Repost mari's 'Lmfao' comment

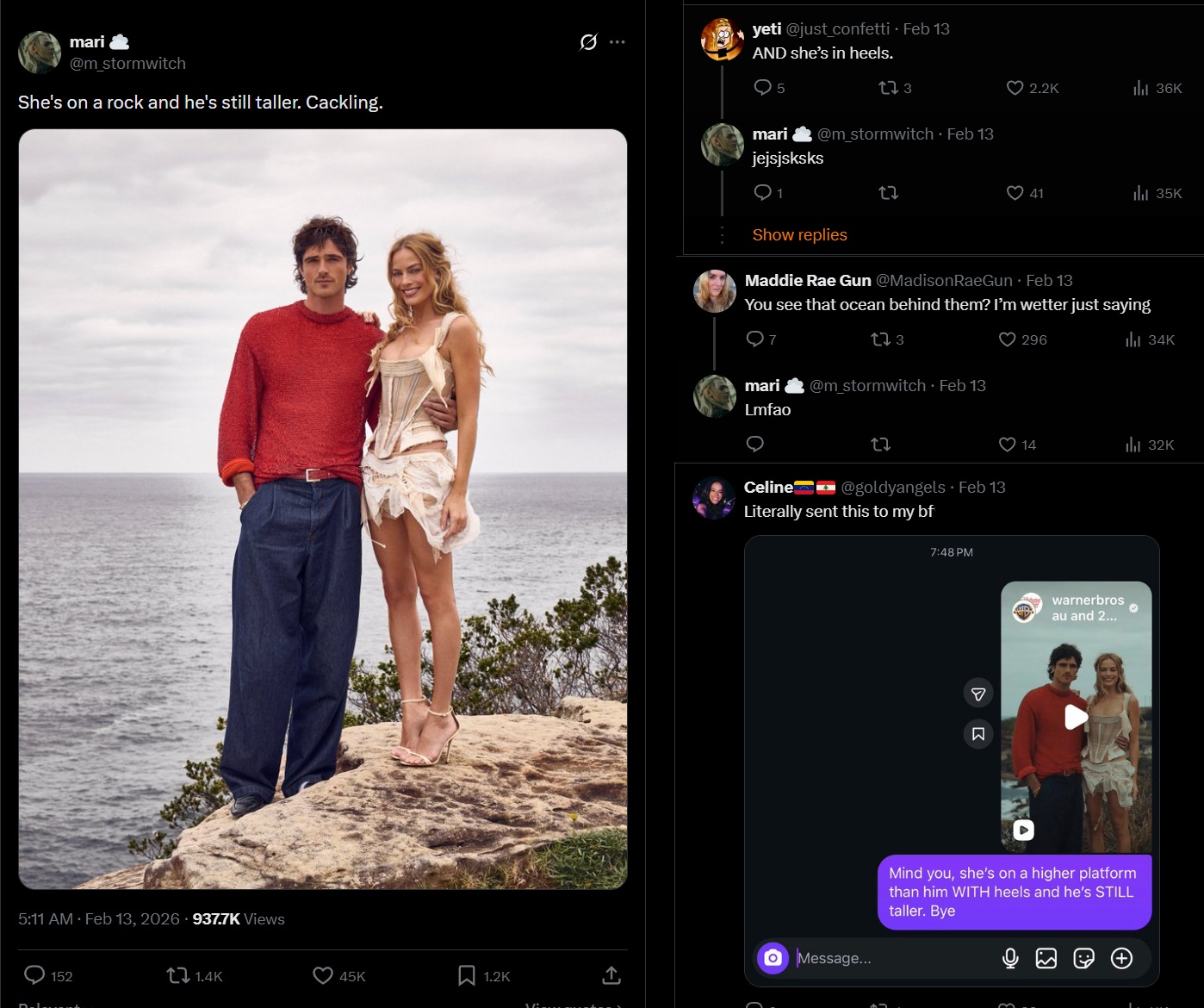[x=880, y=445]
